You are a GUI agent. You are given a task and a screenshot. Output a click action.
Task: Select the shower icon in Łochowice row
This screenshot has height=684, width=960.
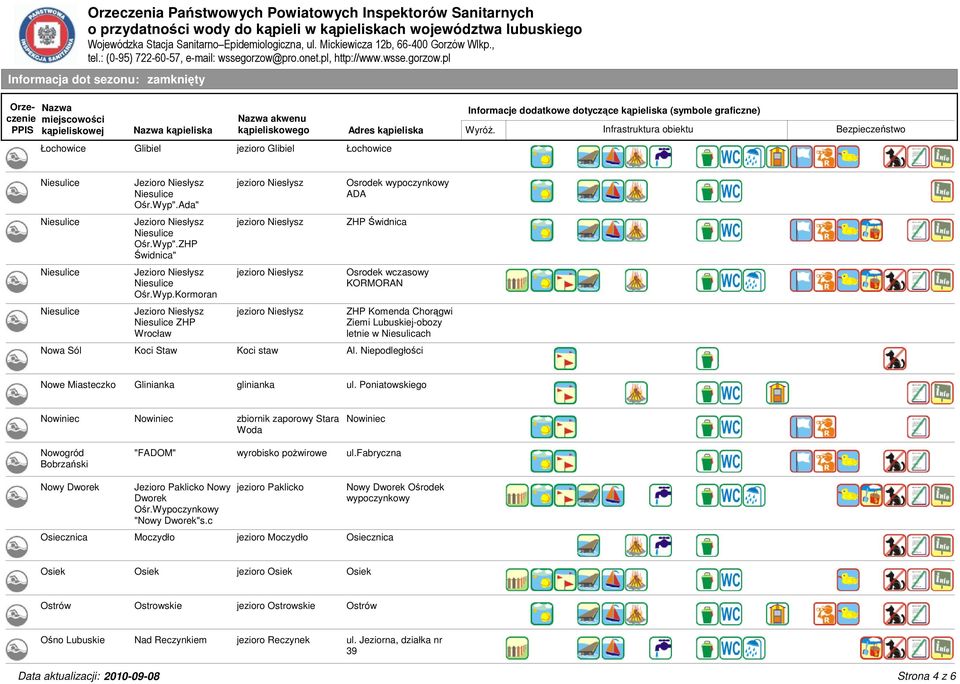point(754,157)
